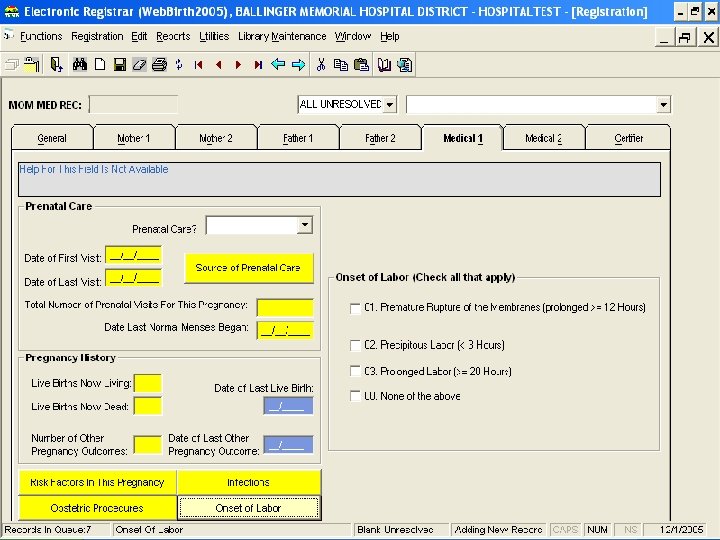Open the Functions menu
The width and height of the screenshot is (720, 540).
(x=41, y=36)
